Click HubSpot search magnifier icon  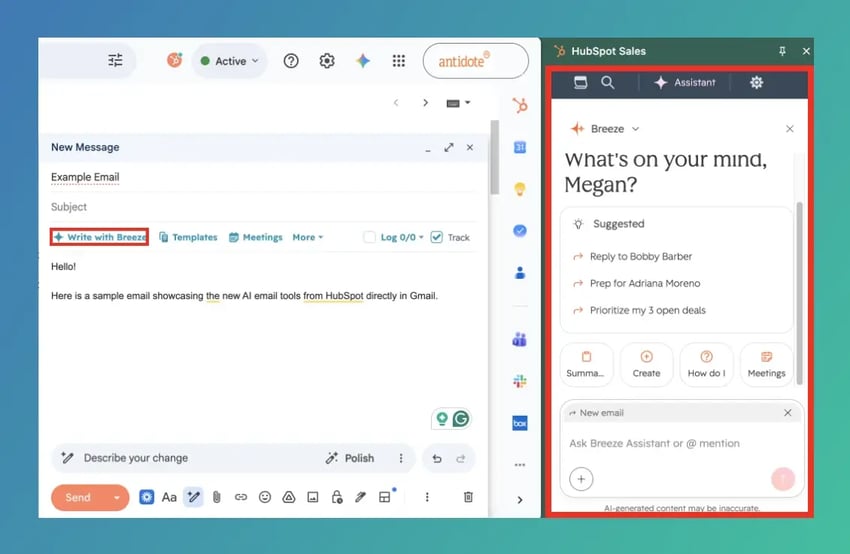(x=608, y=82)
